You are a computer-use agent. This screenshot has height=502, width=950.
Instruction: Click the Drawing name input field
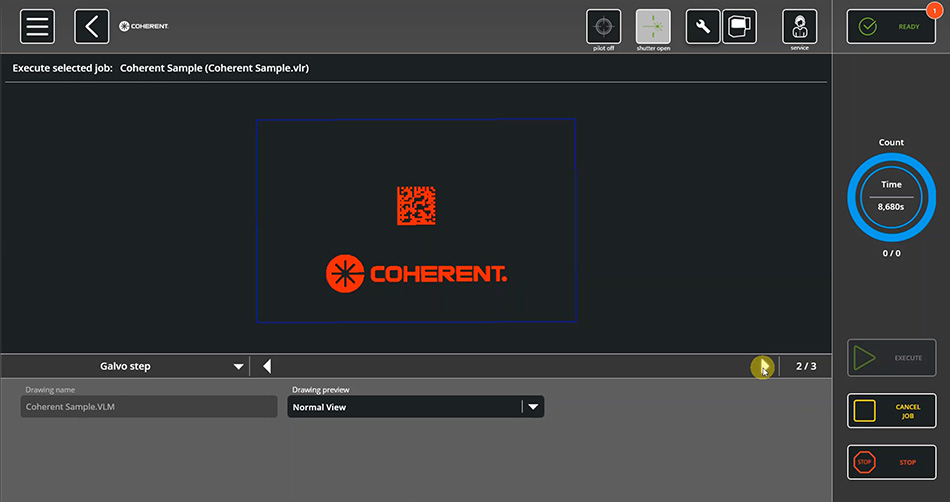[x=149, y=407]
